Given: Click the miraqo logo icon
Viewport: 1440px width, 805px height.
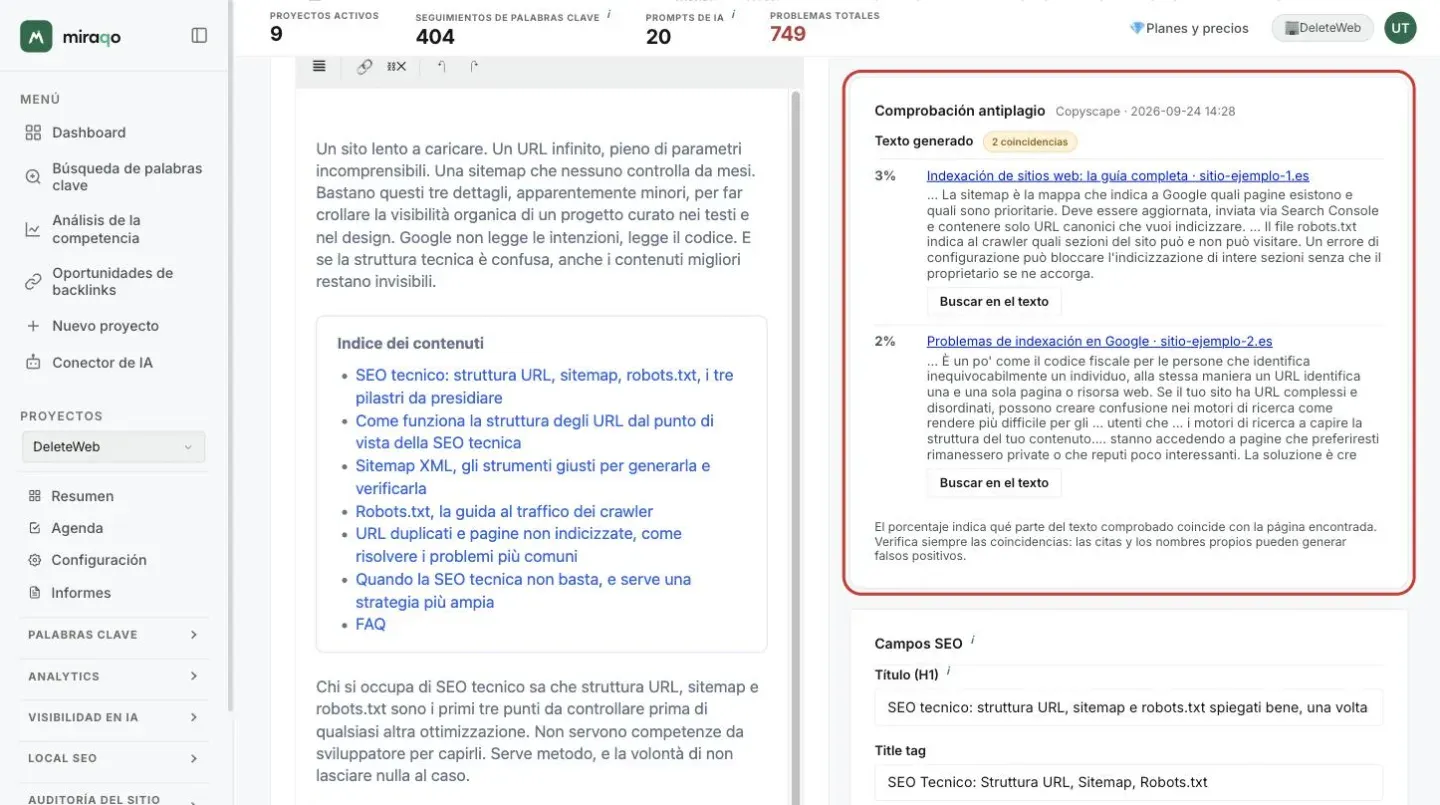Looking at the screenshot, I should click(36, 36).
